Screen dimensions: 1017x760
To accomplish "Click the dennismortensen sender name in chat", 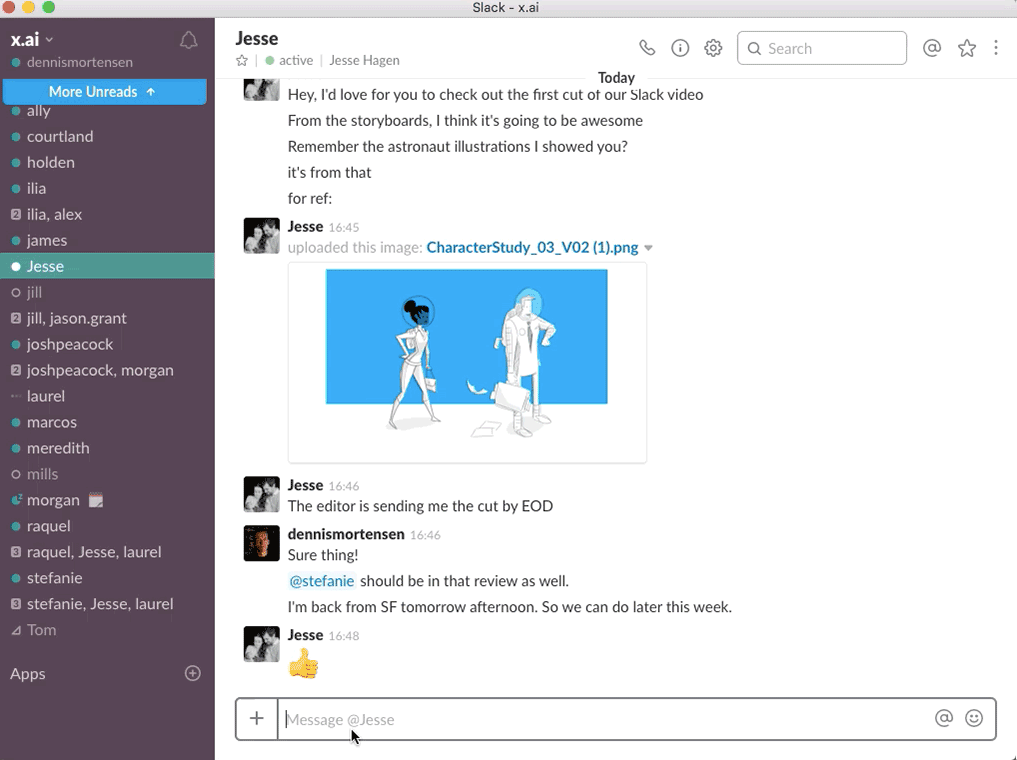I will click(x=346, y=534).
